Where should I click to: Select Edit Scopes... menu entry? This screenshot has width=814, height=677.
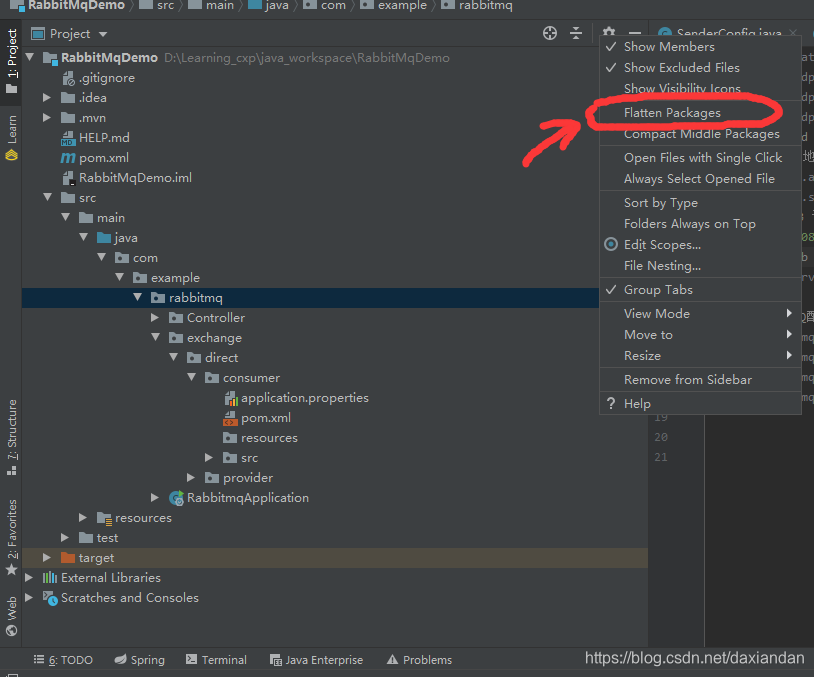[x=700, y=245]
